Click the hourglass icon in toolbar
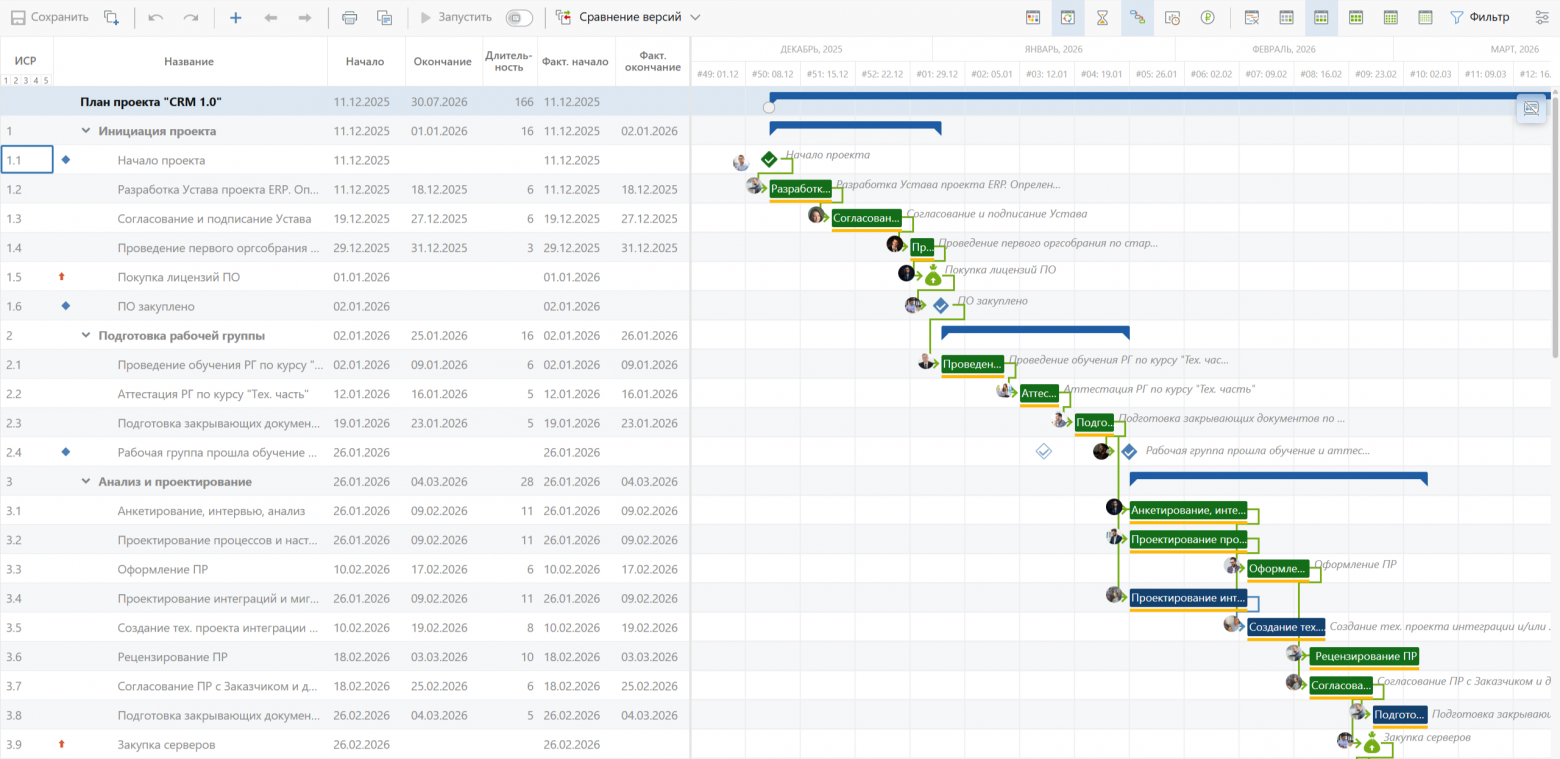The height and width of the screenshot is (759, 1560). point(1102,17)
